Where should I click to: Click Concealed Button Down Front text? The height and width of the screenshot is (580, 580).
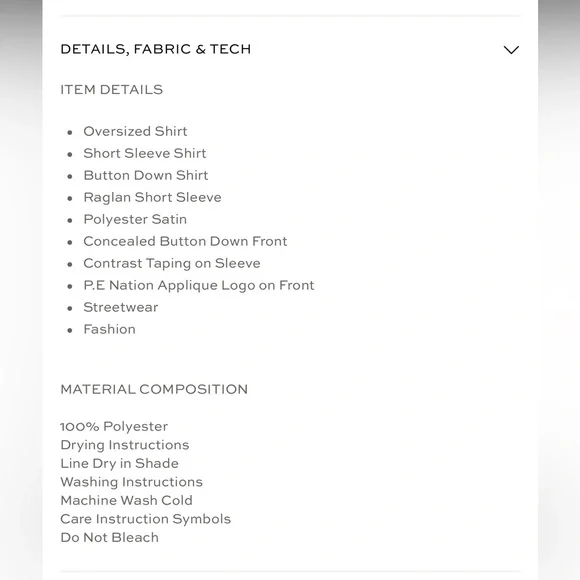[x=185, y=241]
